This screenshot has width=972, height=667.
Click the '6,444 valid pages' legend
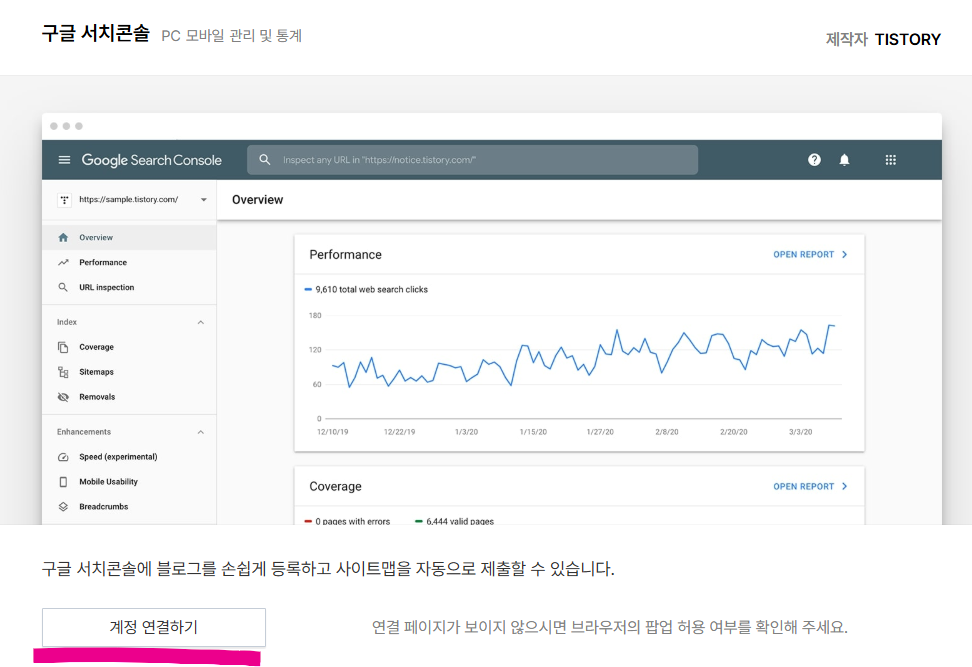pos(454,521)
